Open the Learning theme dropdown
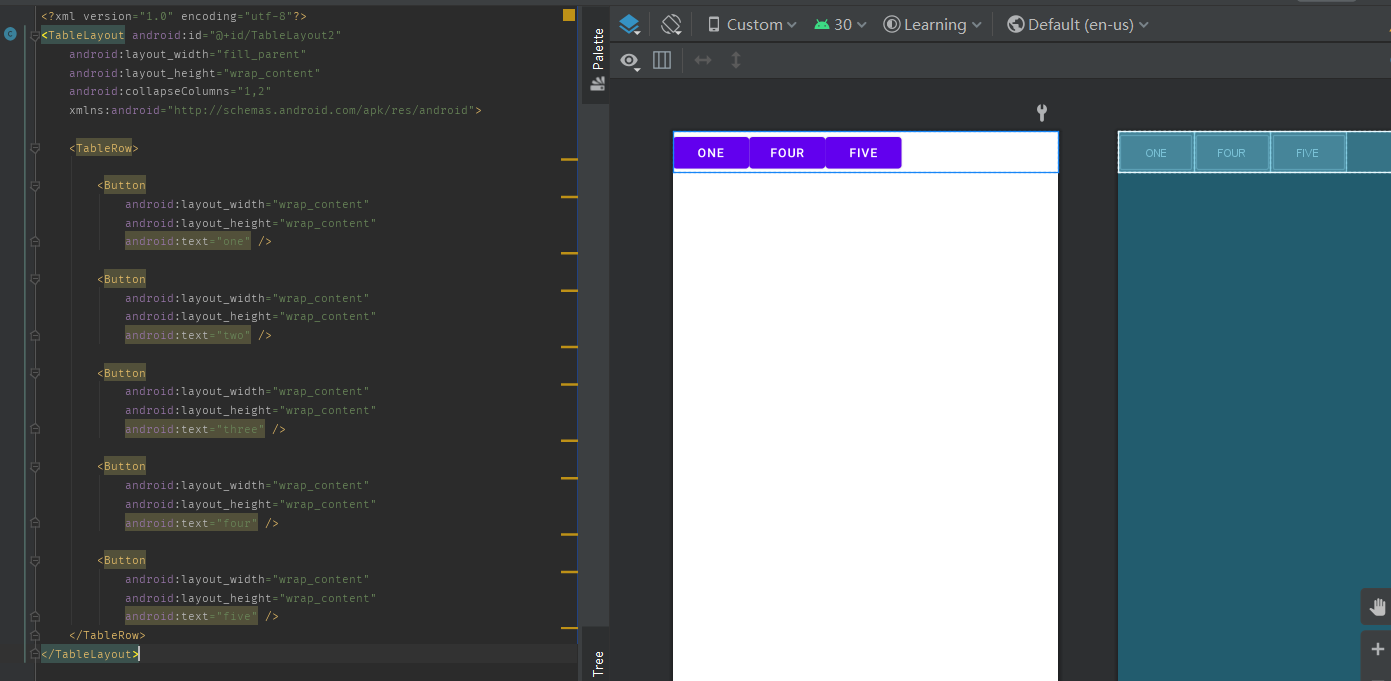Viewport: 1391px width, 681px height. pos(931,23)
